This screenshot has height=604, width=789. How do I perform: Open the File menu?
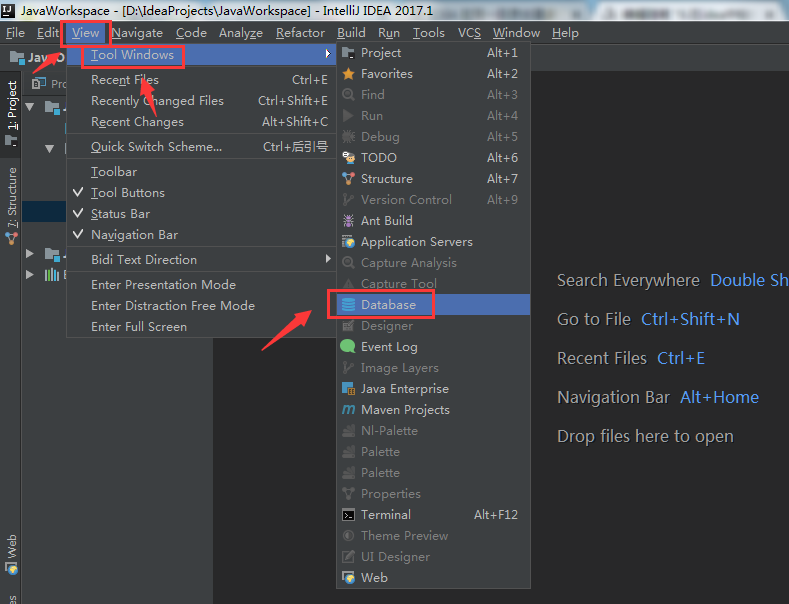(x=15, y=33)
